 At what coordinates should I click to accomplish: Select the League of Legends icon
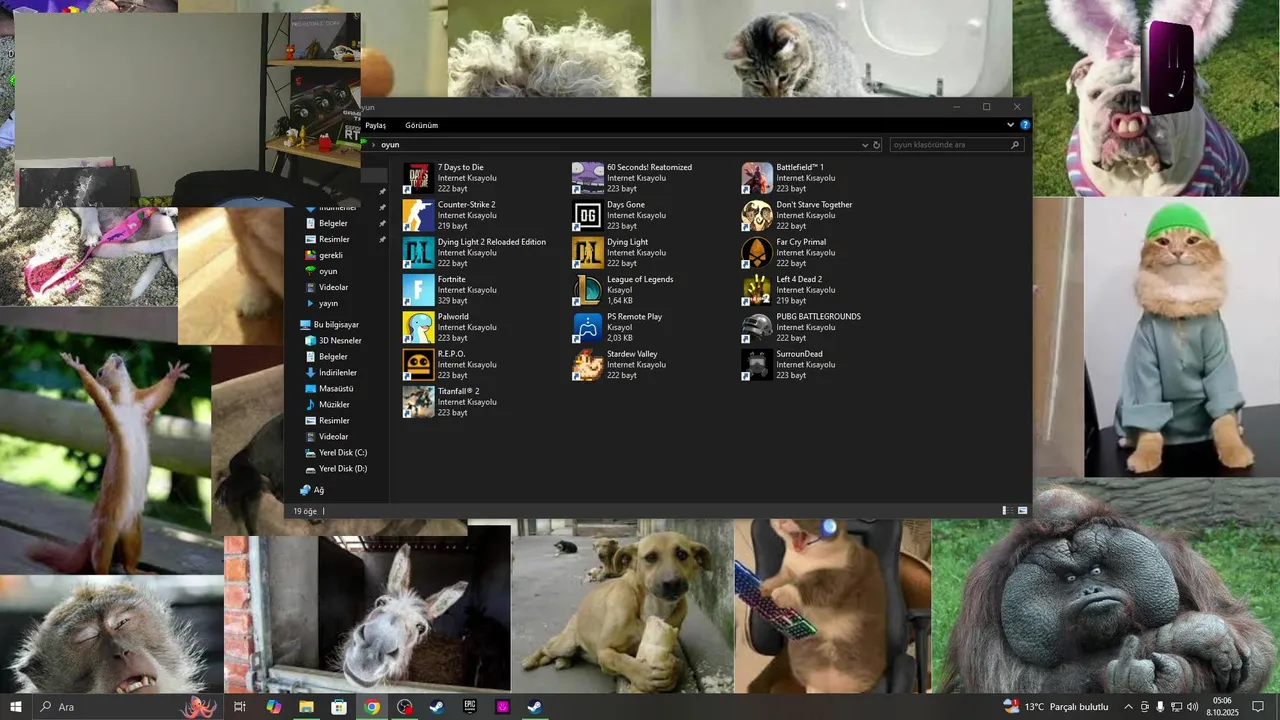point(588,290)
